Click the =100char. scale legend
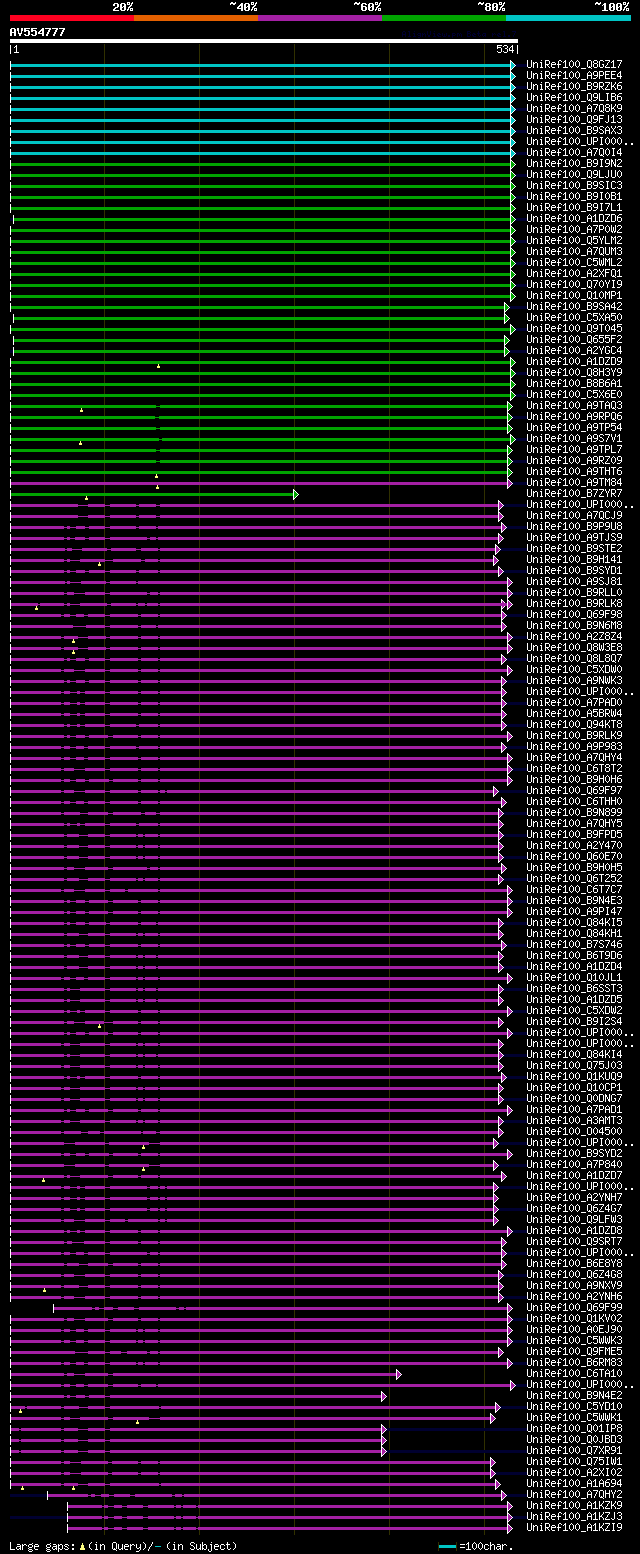Viewport: 640px width, 1554px height. (478, 1546)
